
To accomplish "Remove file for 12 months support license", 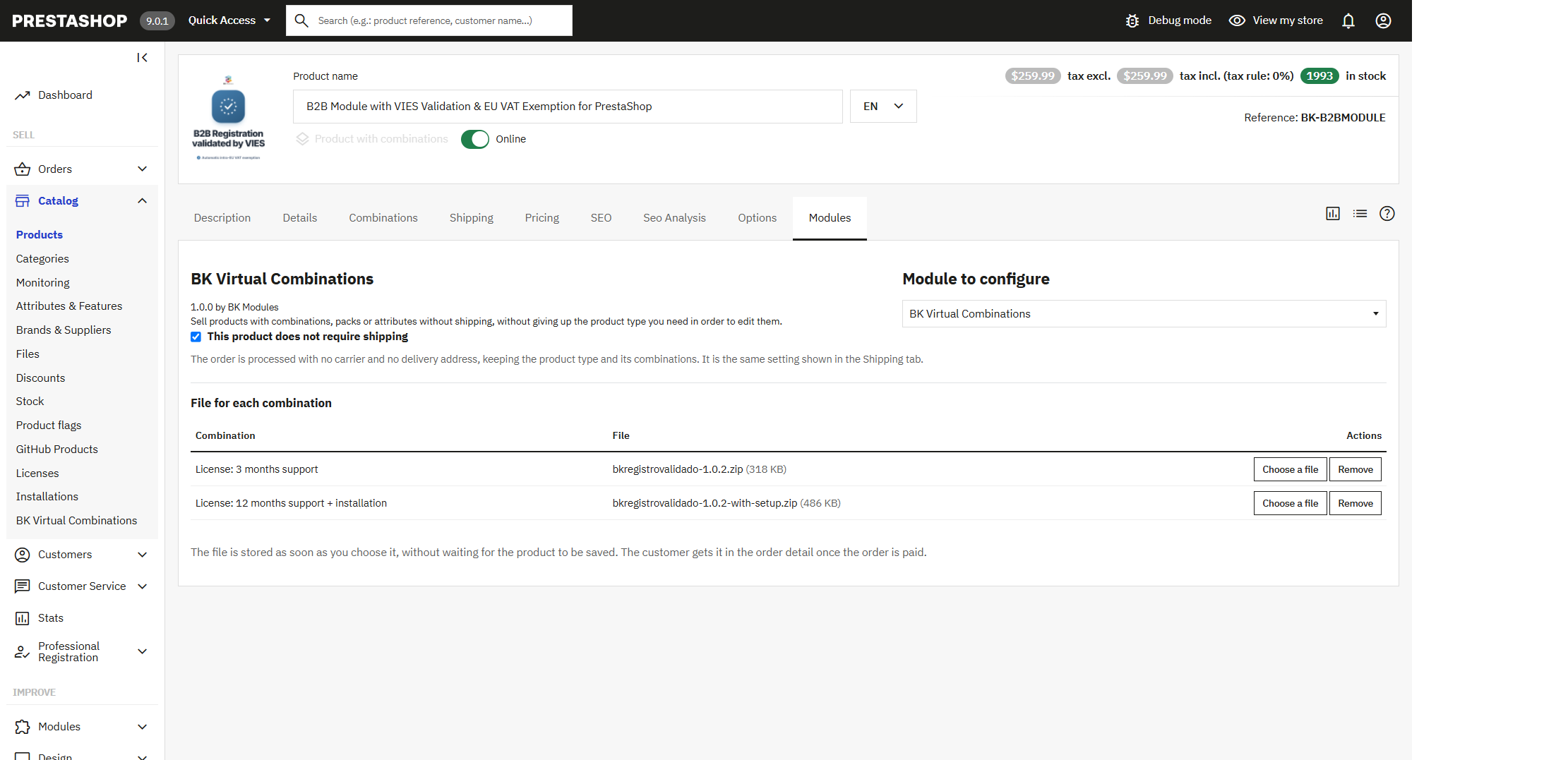I will (1355, 503).
